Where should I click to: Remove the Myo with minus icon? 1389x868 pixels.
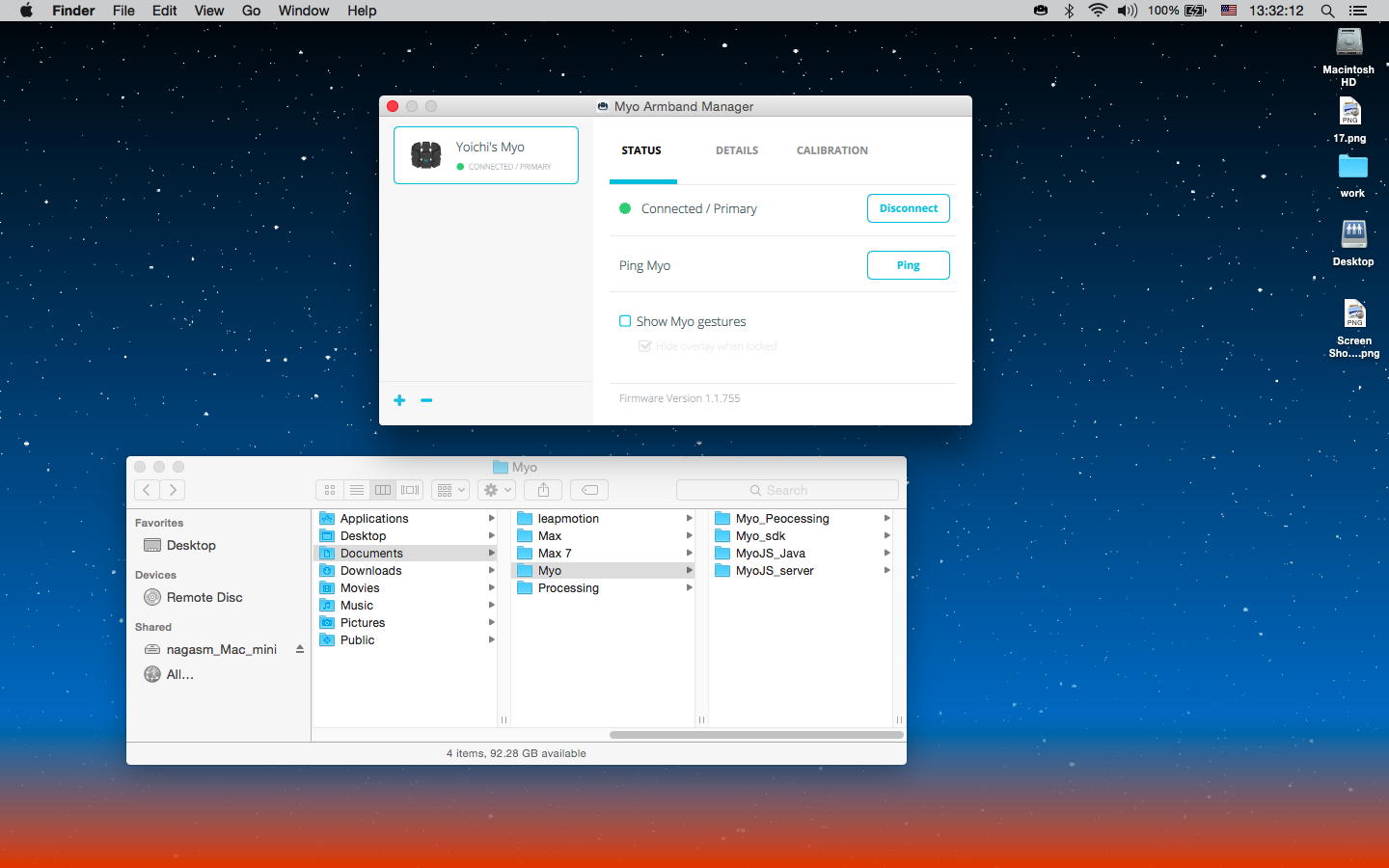[426, 400]
